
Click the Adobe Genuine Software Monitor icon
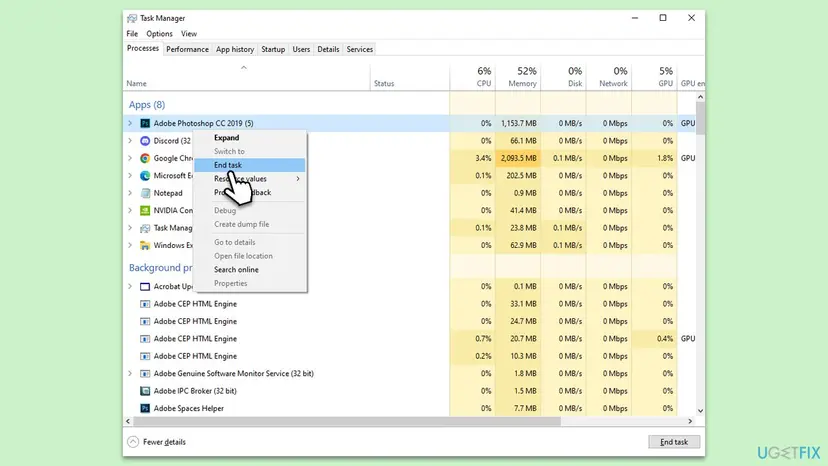[145, 374]
